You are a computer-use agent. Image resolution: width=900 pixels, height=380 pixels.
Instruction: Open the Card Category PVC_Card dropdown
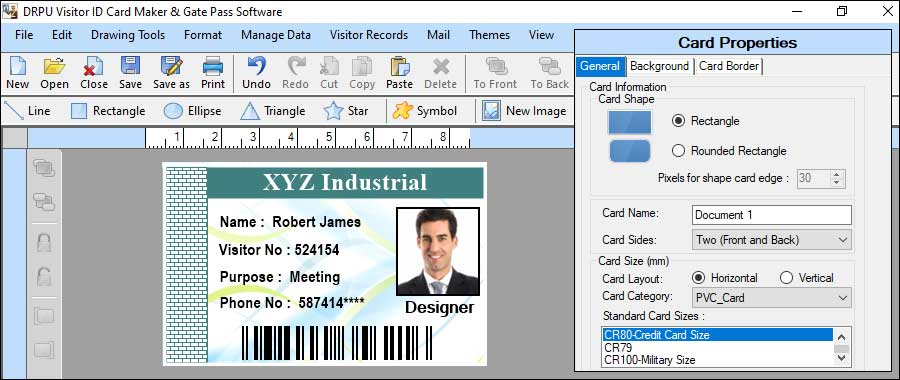click(x=772, y=298)
